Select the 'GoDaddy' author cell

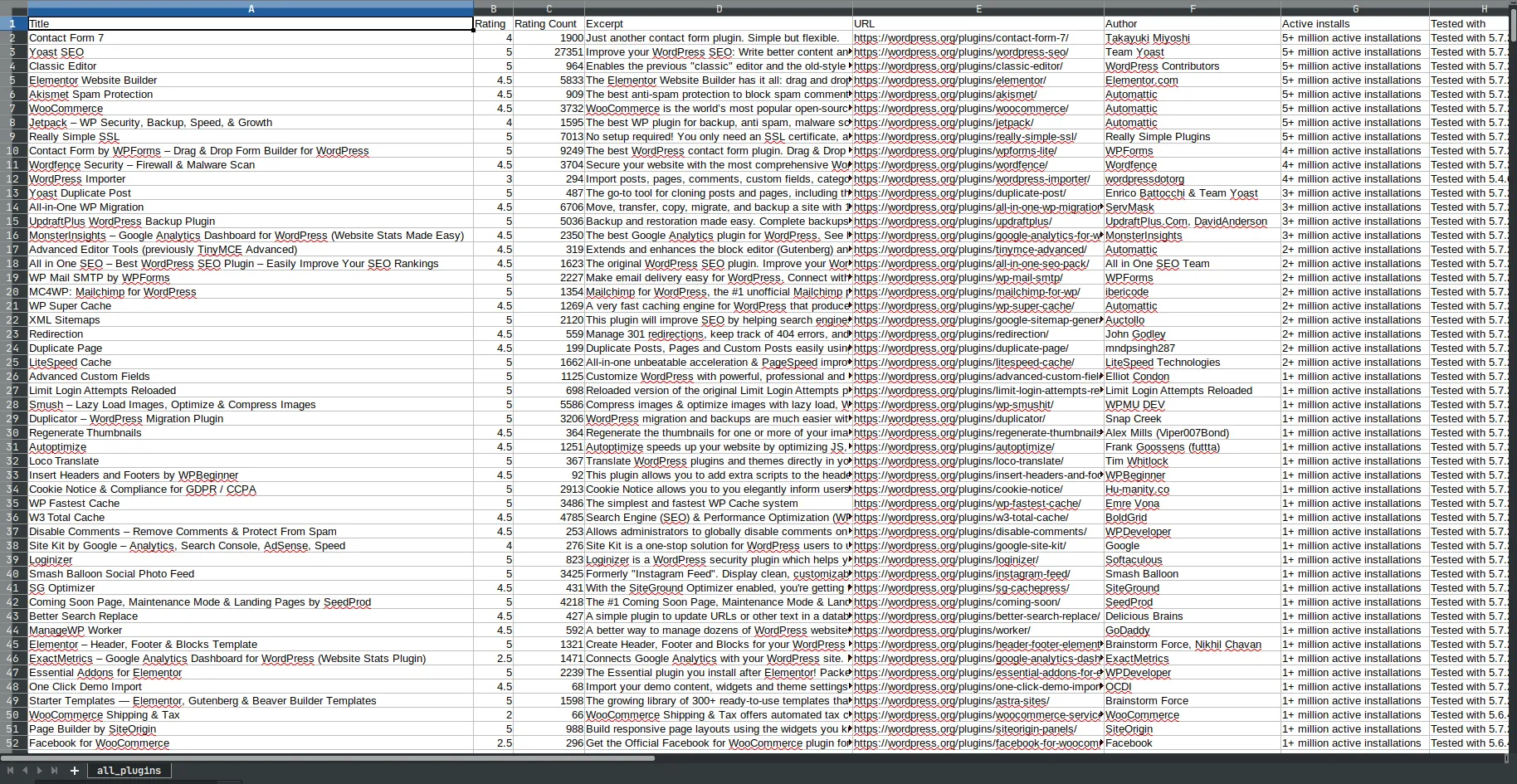pyautogui.click(x=1193, y=631)
